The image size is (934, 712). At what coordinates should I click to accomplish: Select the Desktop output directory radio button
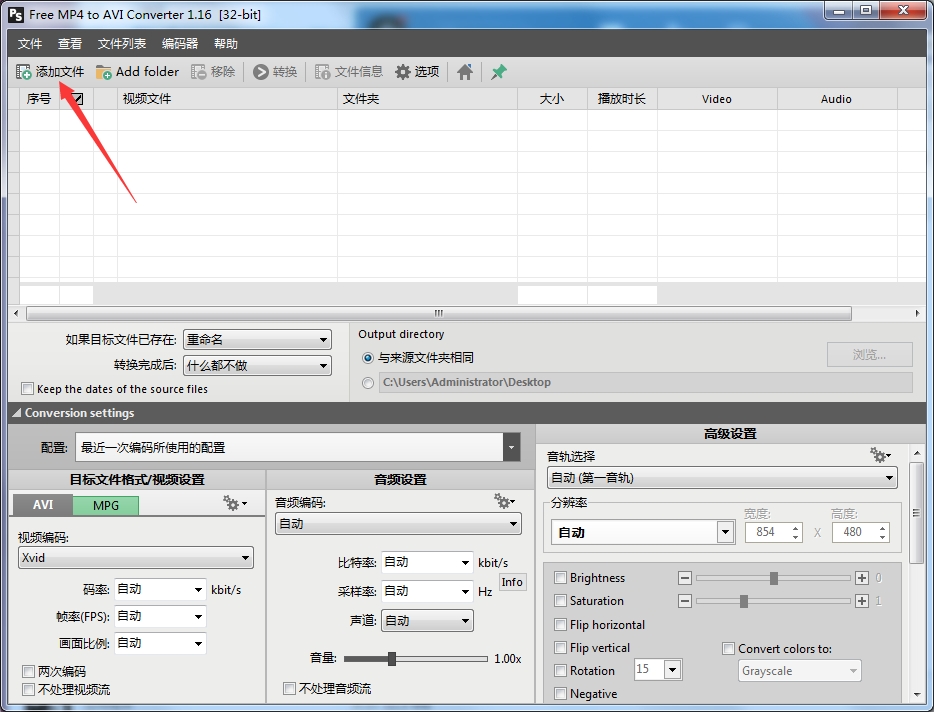369,382
